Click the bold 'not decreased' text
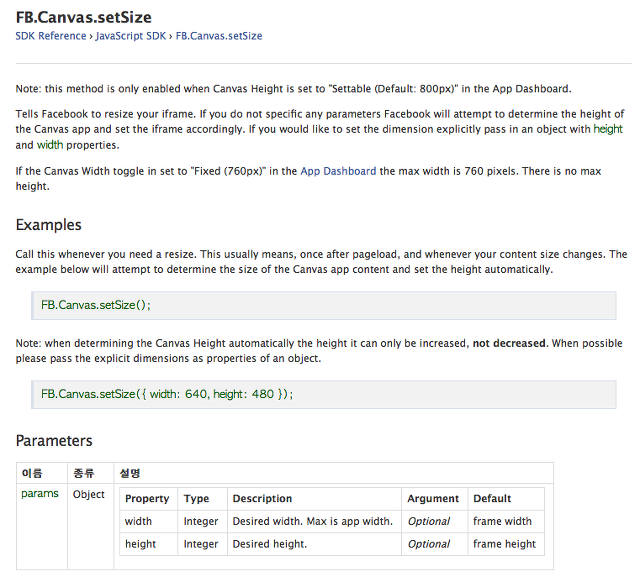 pos(509,343)
